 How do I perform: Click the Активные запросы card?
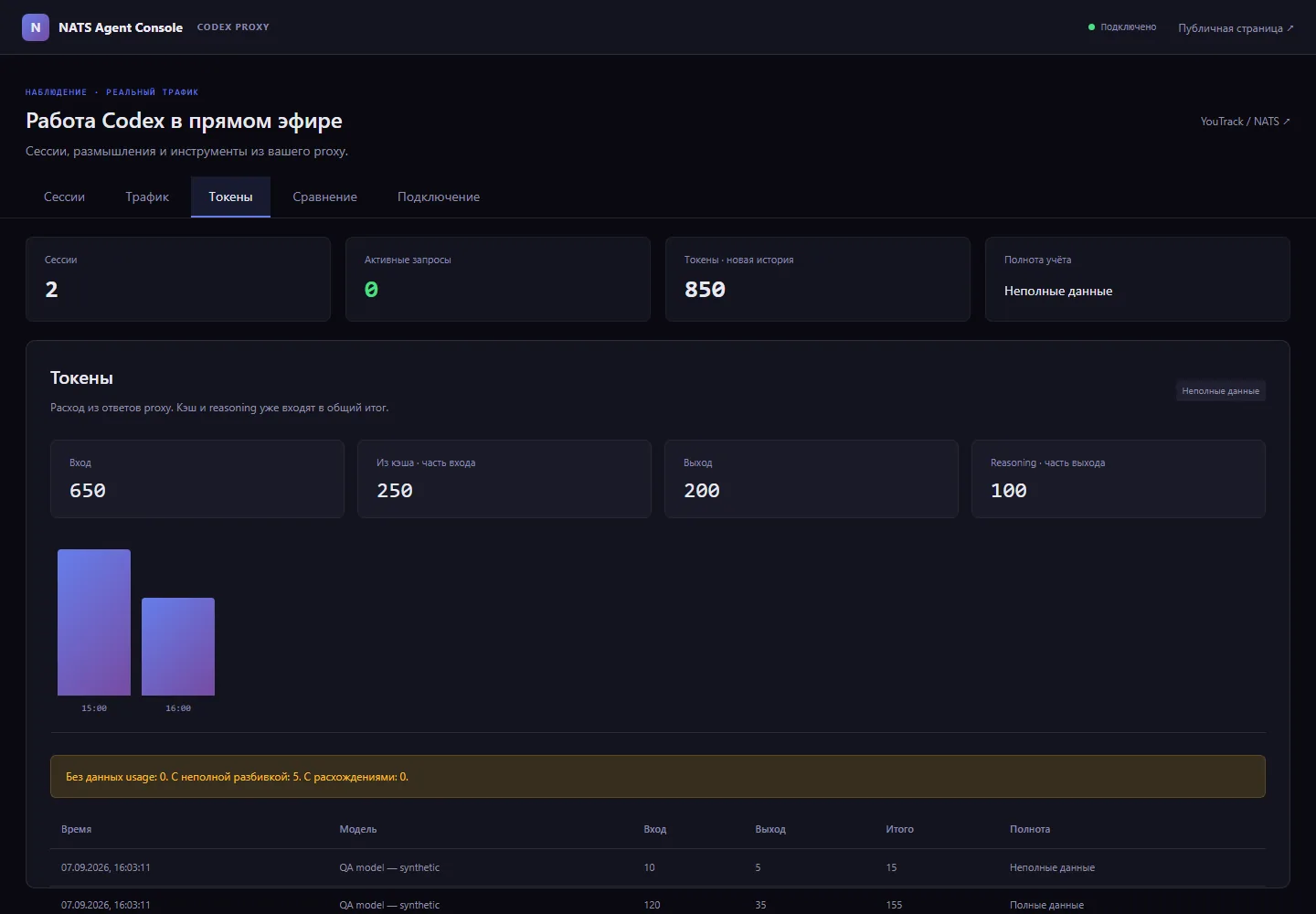click(498, 279)
